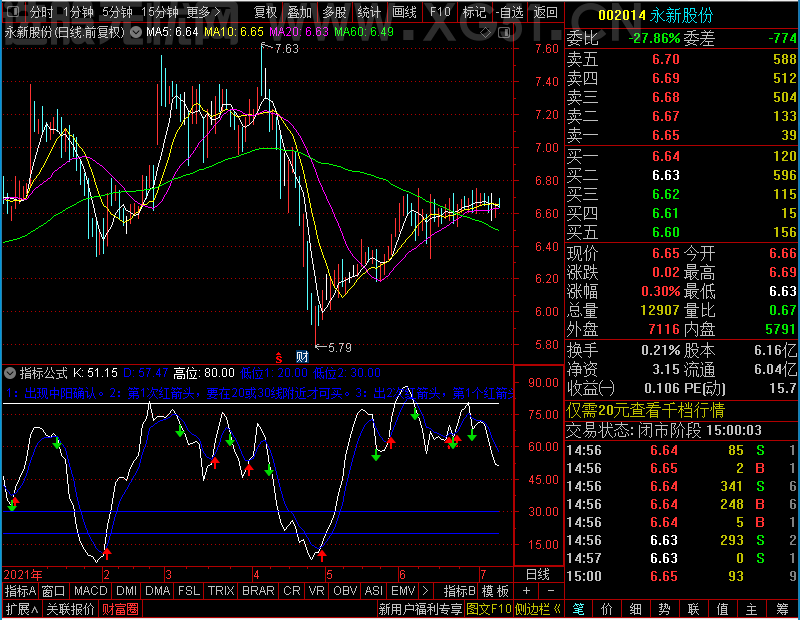
Task: Switch indicator to OBV
Action: coord(345,591)
